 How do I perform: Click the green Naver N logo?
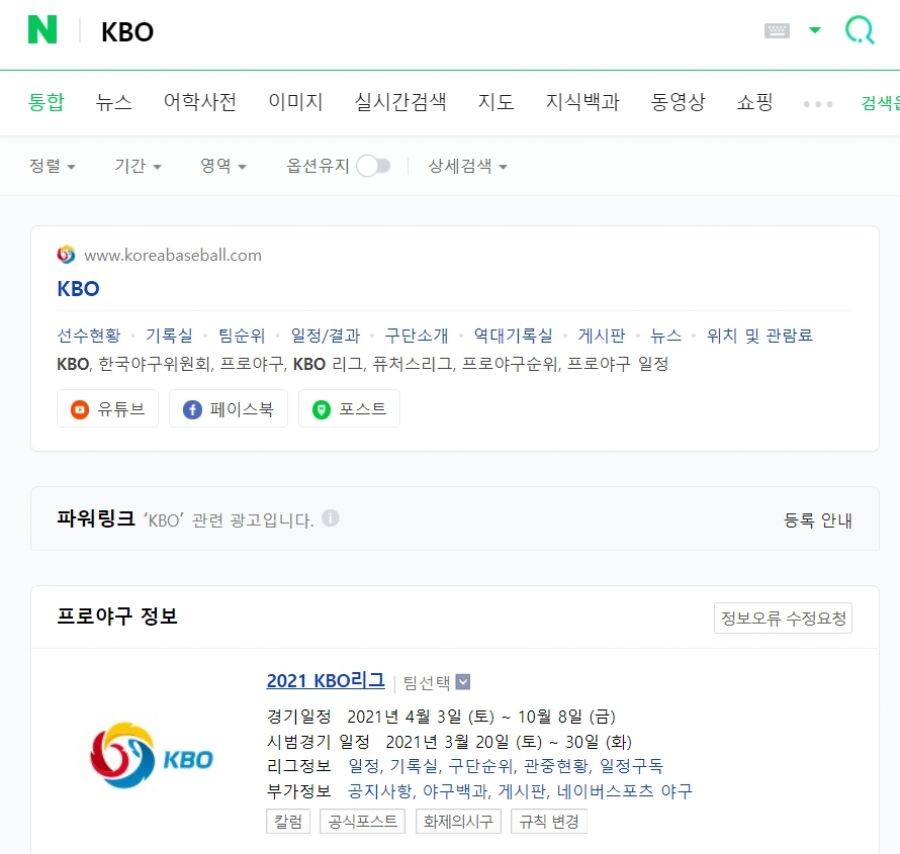point(42,30)
